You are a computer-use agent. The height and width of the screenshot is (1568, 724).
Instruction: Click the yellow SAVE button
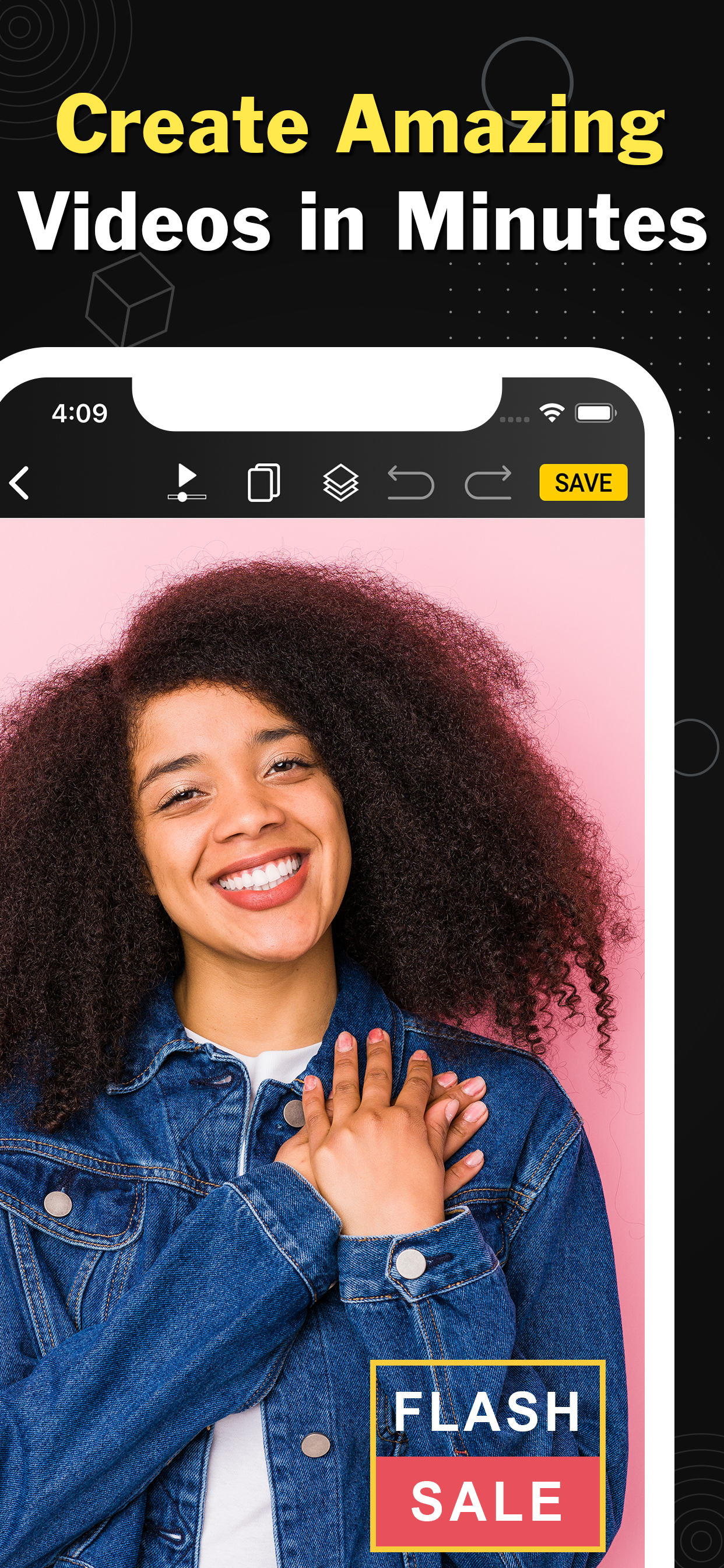click(x=583, y=482)
